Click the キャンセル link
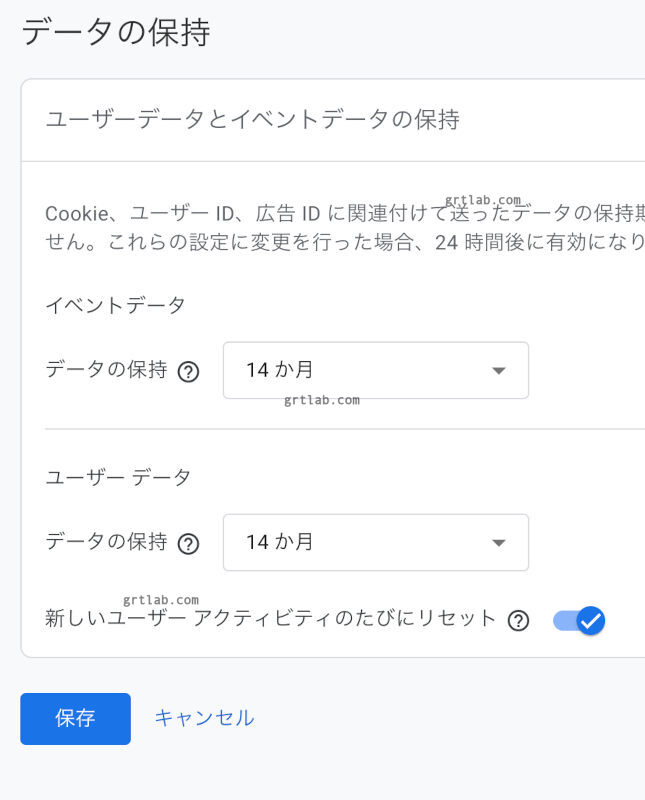The width and height of the screenshot is (645, 800). pos(204,718)
